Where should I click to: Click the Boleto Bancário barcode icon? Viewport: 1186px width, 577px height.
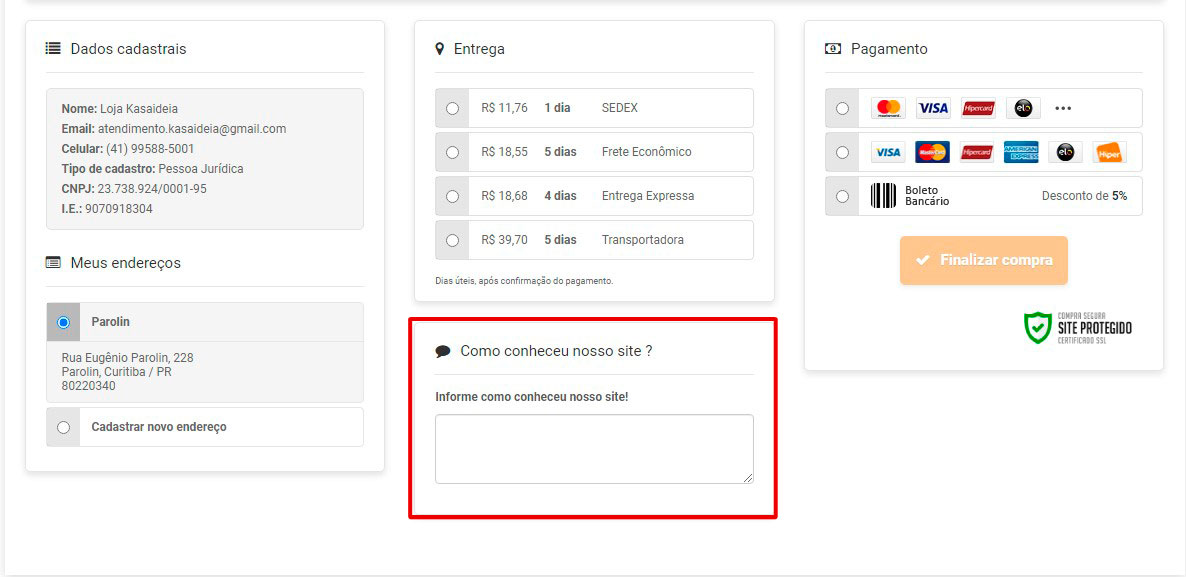click(x=882, y=196)
